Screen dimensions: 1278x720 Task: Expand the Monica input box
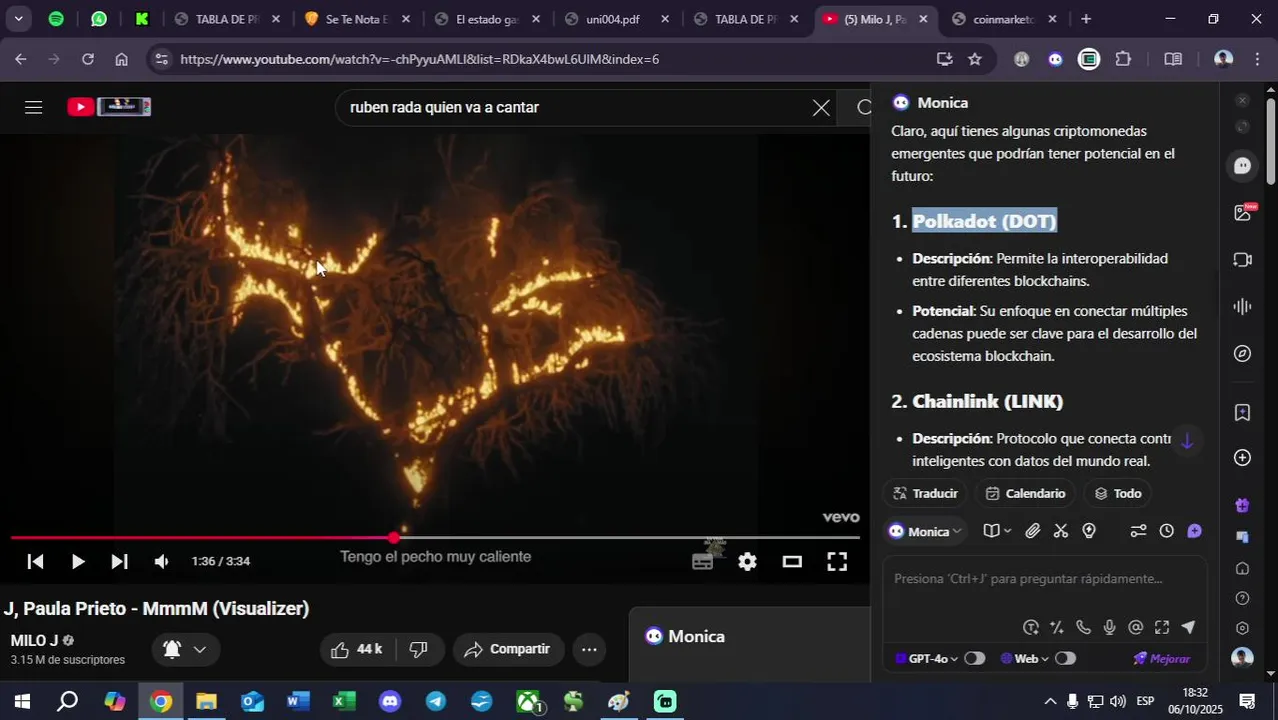tap(1162, 628)
